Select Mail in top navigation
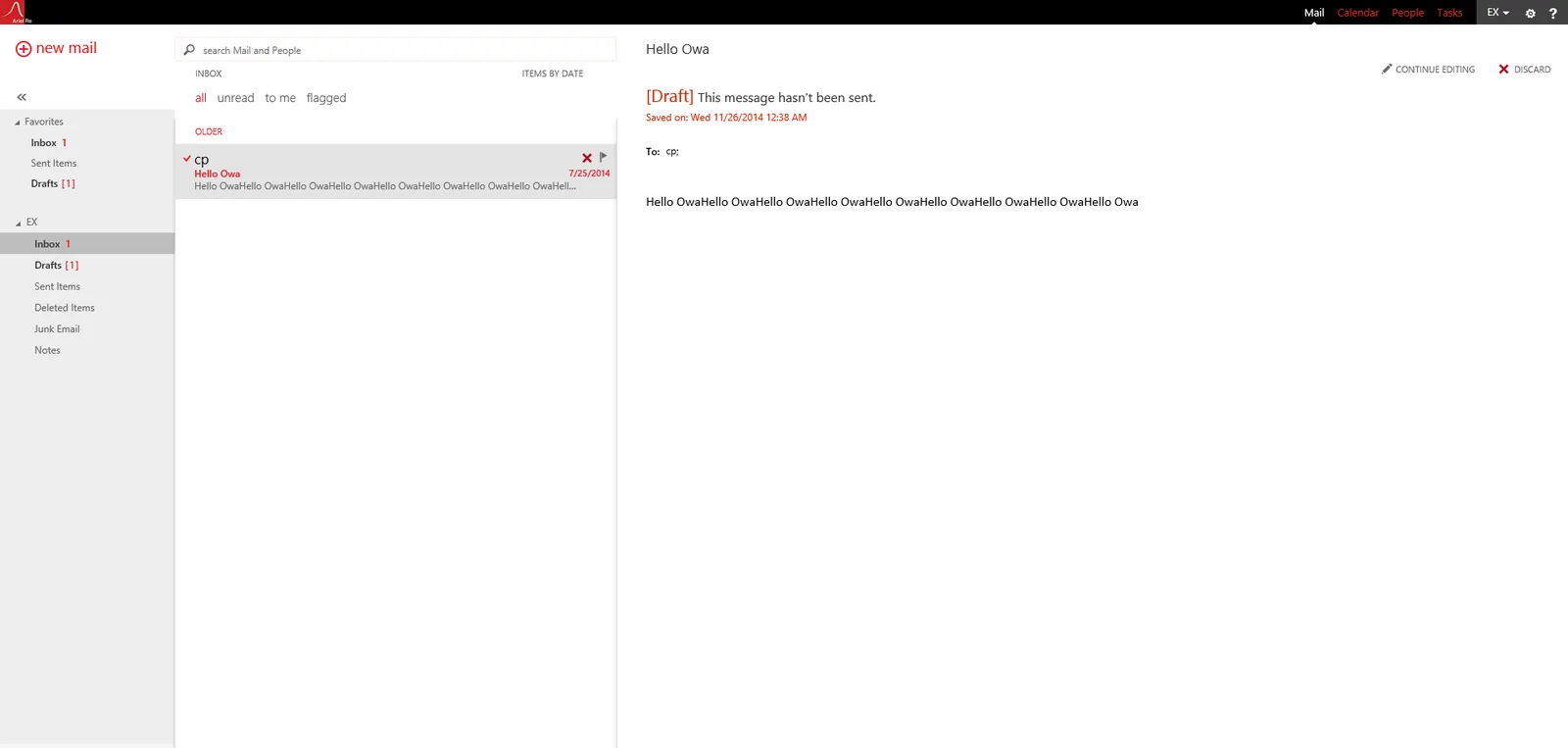Image resolution: width=1568 pixels, height=748 pixels. [x=1314, y=13]
